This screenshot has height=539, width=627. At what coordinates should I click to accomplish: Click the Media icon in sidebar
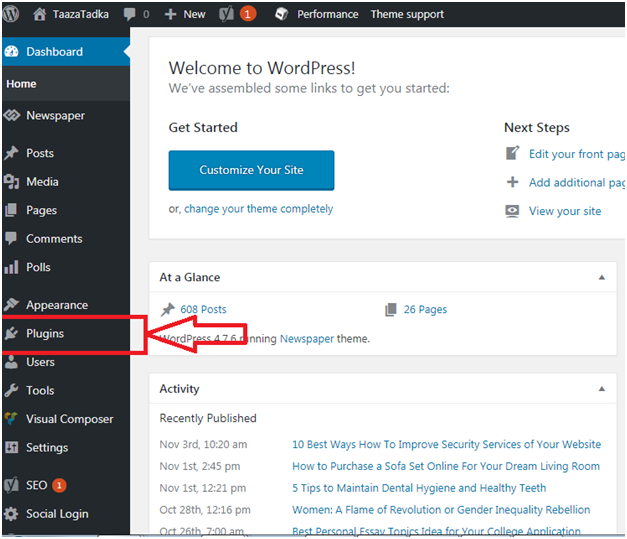[12, 182]
